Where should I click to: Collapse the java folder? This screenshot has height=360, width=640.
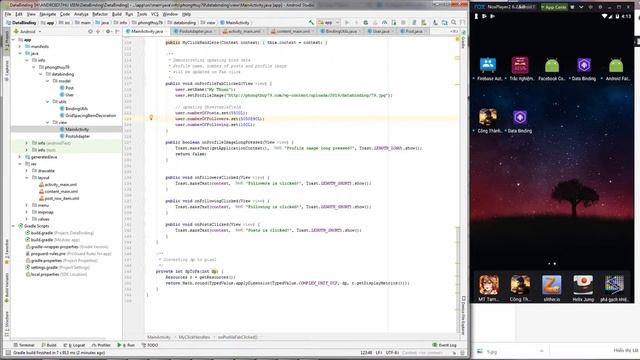pyautogui.click(x=20, y=53)
